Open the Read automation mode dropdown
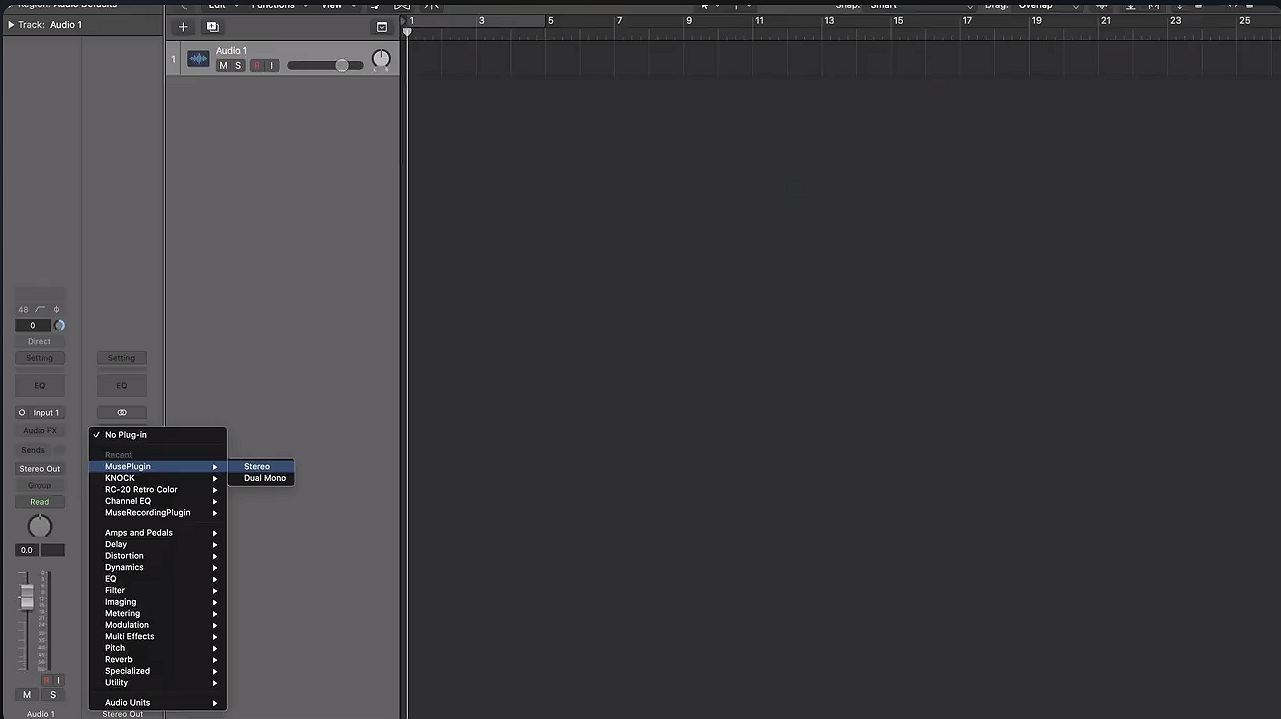Image resolution: width=1281 pixels, height=719 pixels. click(40, 502)
